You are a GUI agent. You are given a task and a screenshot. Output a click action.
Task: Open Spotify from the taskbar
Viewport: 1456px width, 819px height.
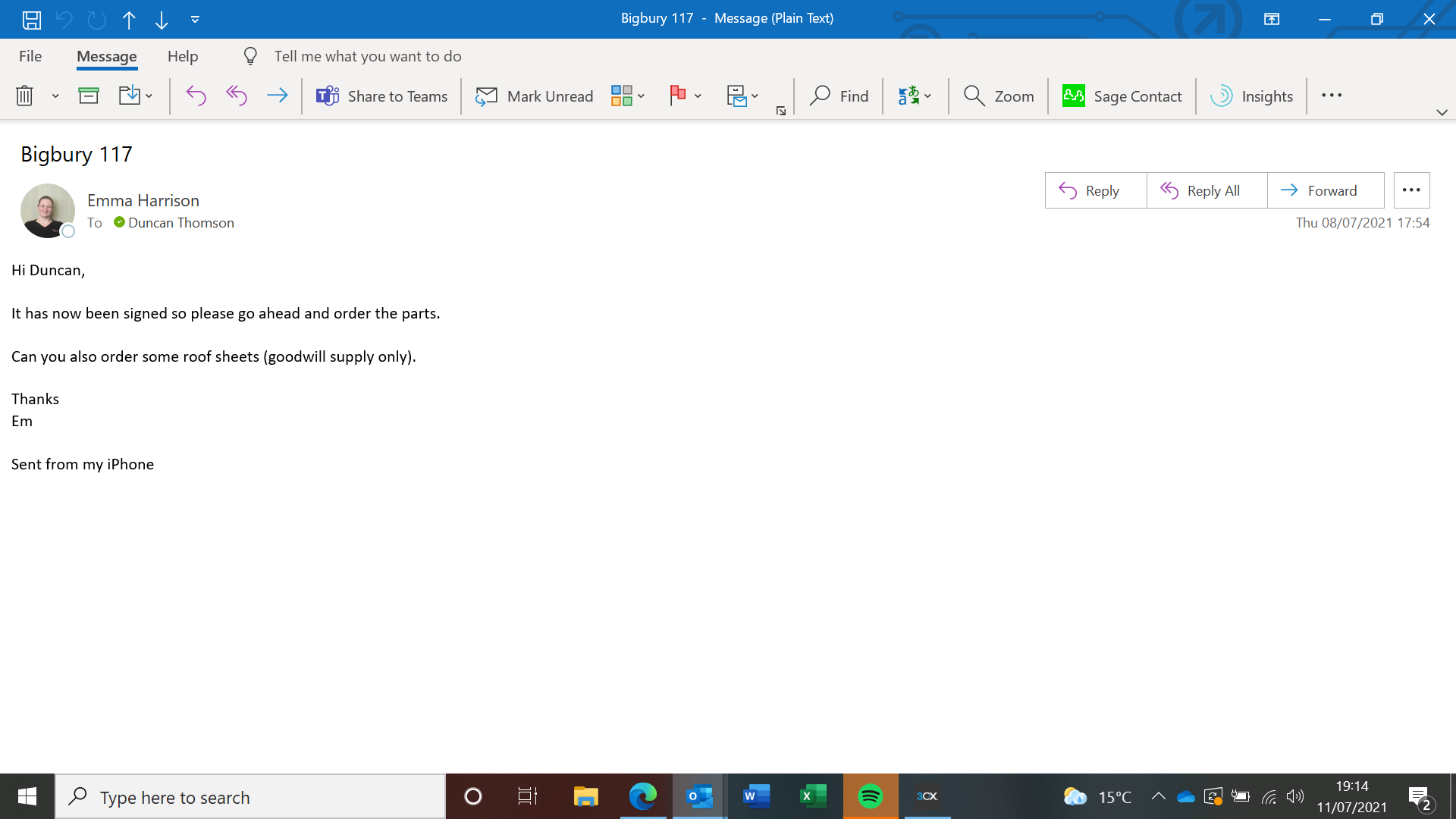coord(870,796)
